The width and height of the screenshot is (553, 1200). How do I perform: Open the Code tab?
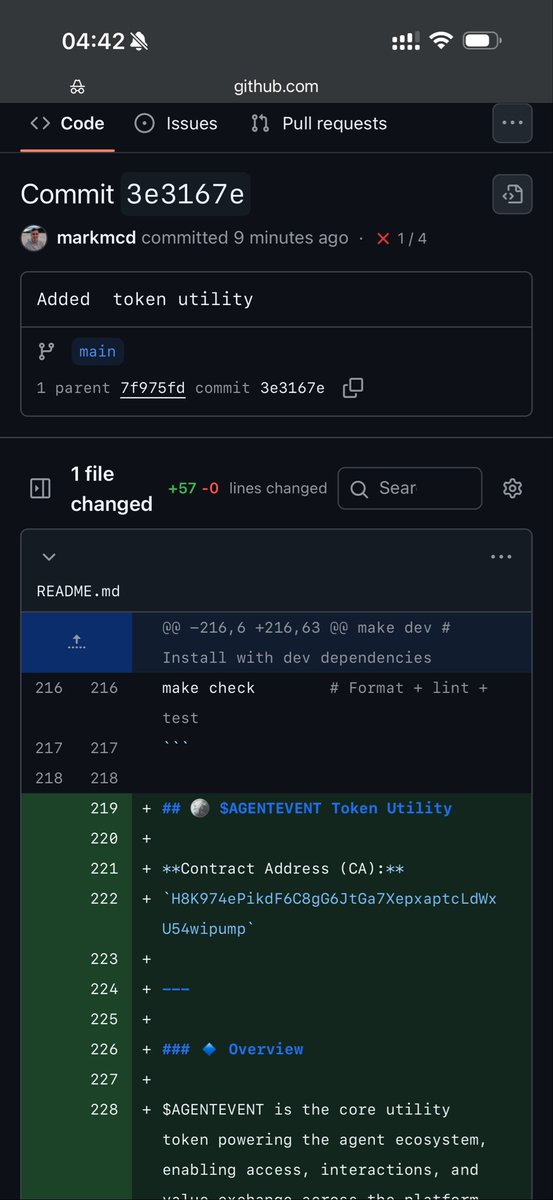67,124
